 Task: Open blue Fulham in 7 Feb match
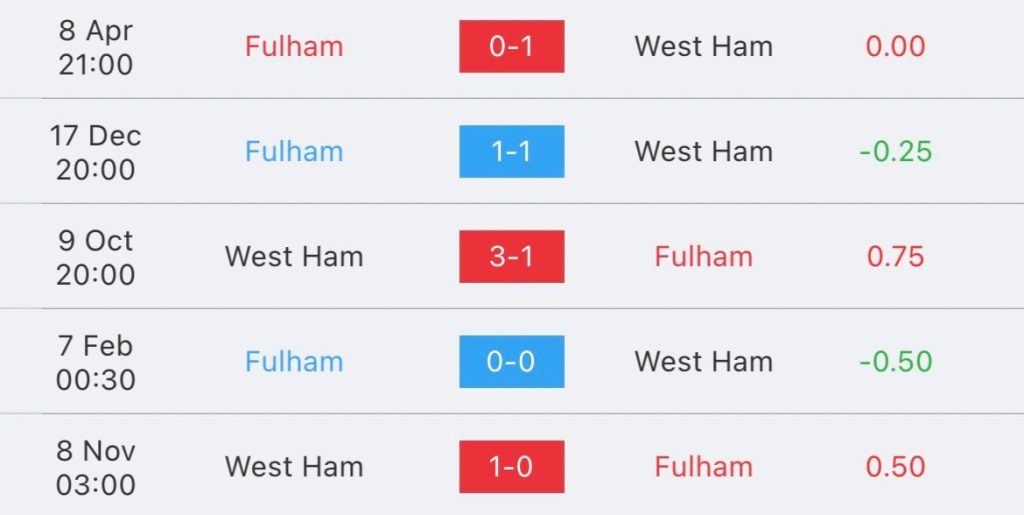tap(294, 362)
